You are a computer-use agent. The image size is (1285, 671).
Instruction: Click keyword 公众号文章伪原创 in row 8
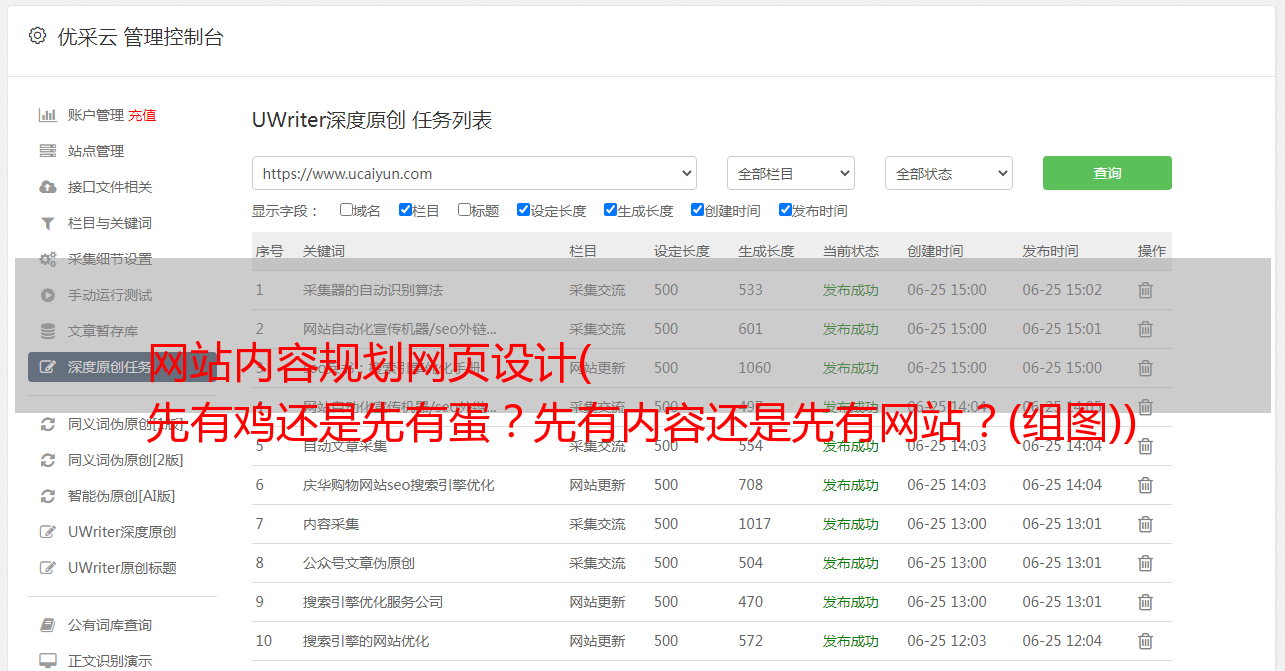tap(358, 563)
